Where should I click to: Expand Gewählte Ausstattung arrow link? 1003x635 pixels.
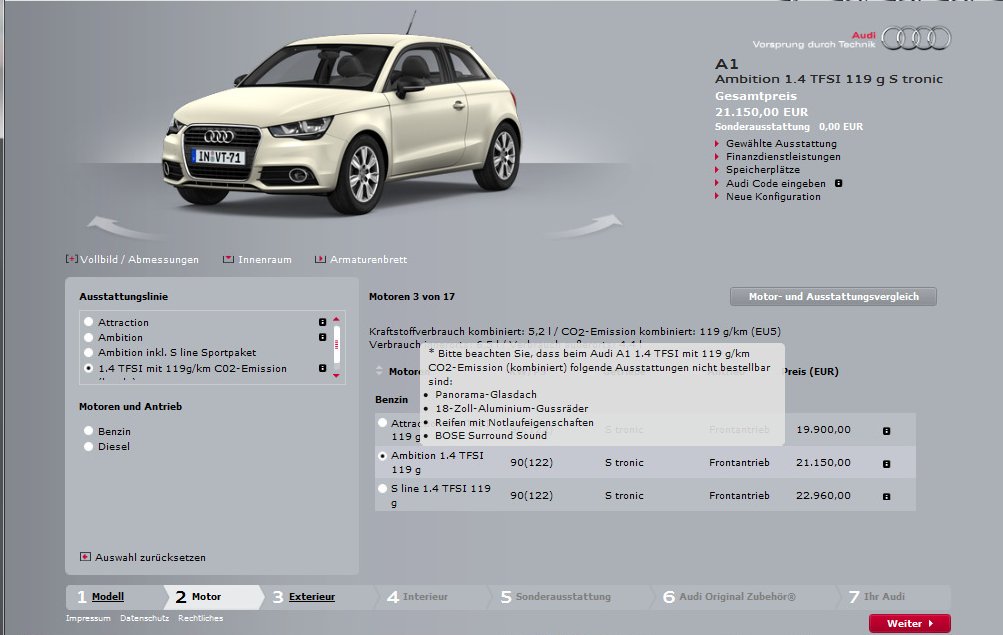[781, 144]
